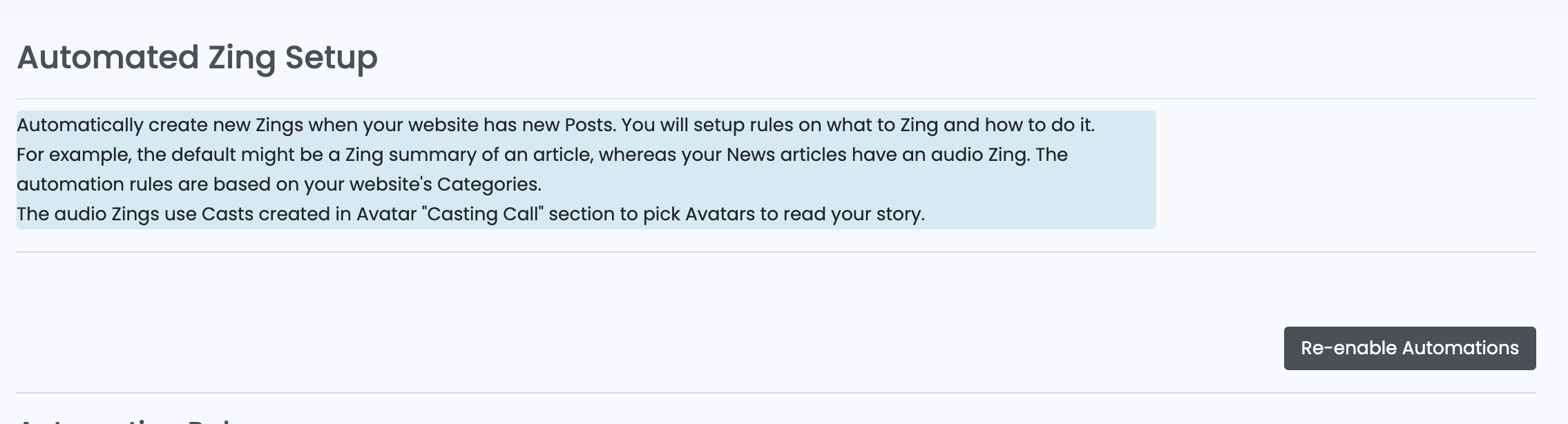
Task: Click the line beginning "For example, the default"
Action: (542, 155)
